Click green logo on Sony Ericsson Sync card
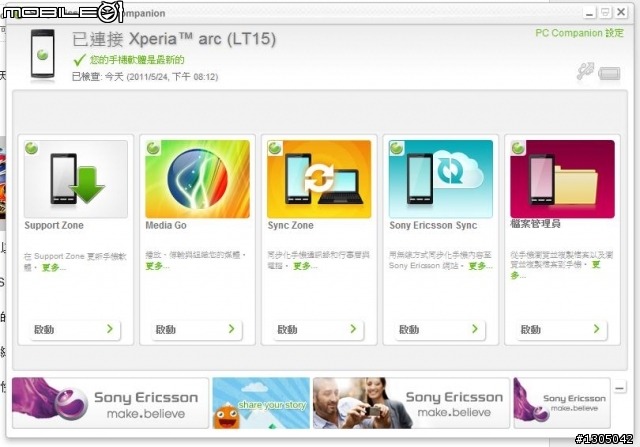640x447 pixels. 396,148
